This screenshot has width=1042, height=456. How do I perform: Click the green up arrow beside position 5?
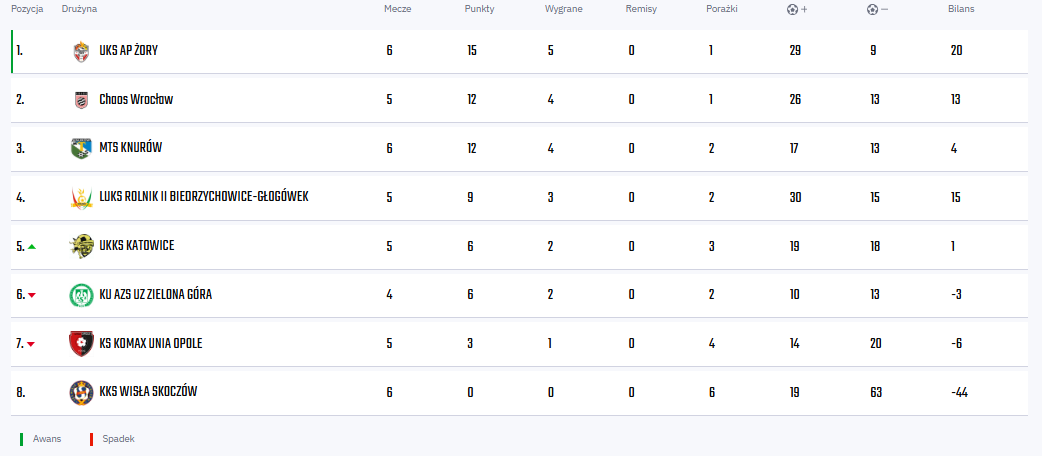pyautogui.click(x=31, y=246)
